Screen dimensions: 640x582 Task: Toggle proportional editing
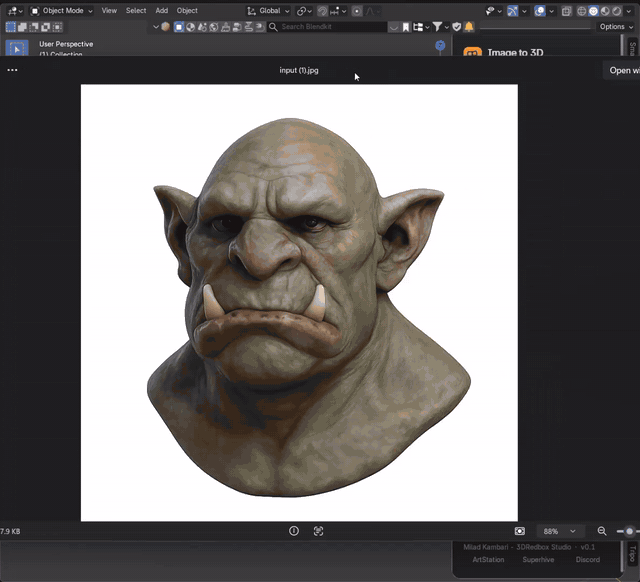coord(357,11)
